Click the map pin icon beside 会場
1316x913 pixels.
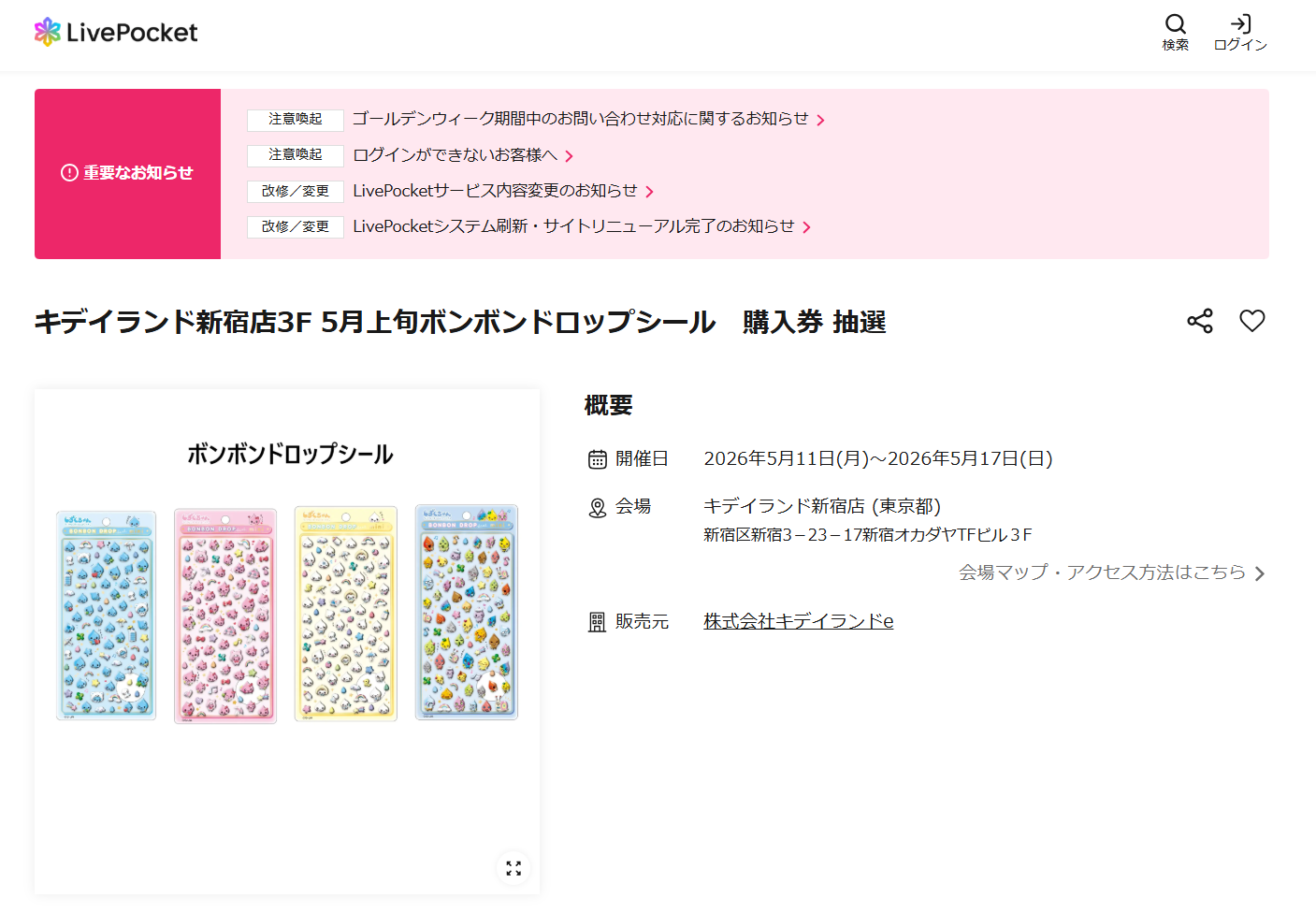[x=598, y=508]
